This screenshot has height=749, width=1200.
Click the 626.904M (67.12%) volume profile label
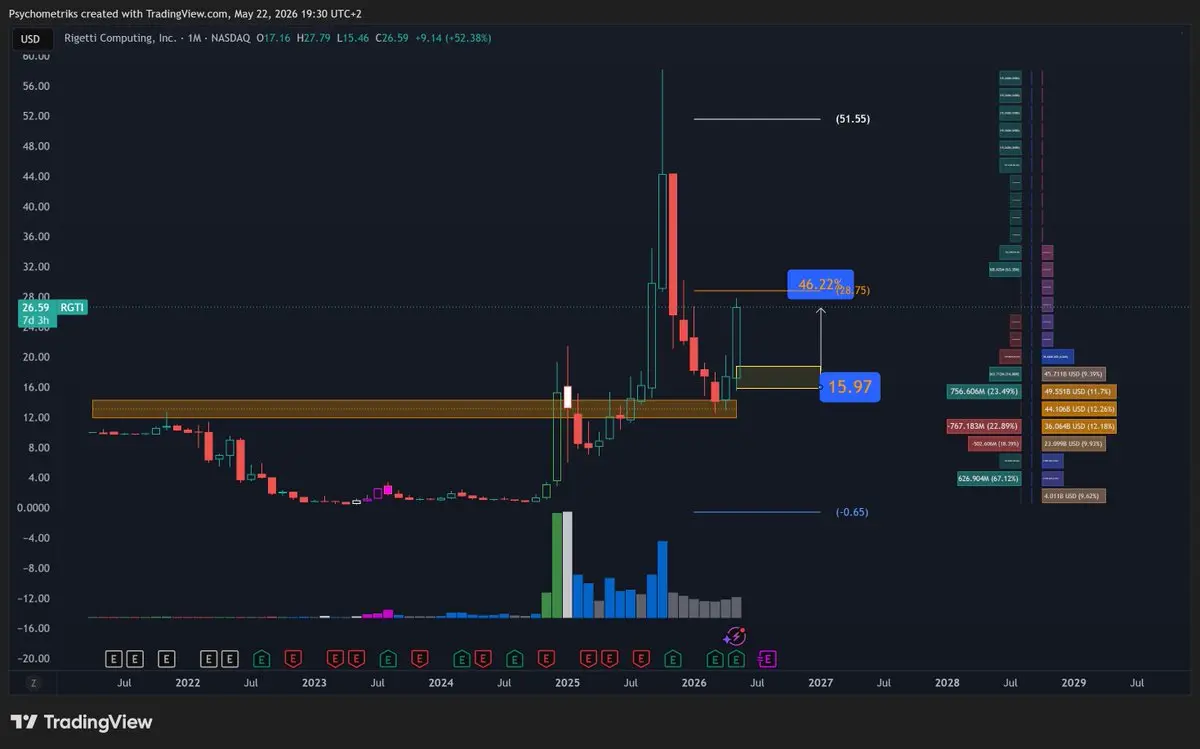click(989, 478)
